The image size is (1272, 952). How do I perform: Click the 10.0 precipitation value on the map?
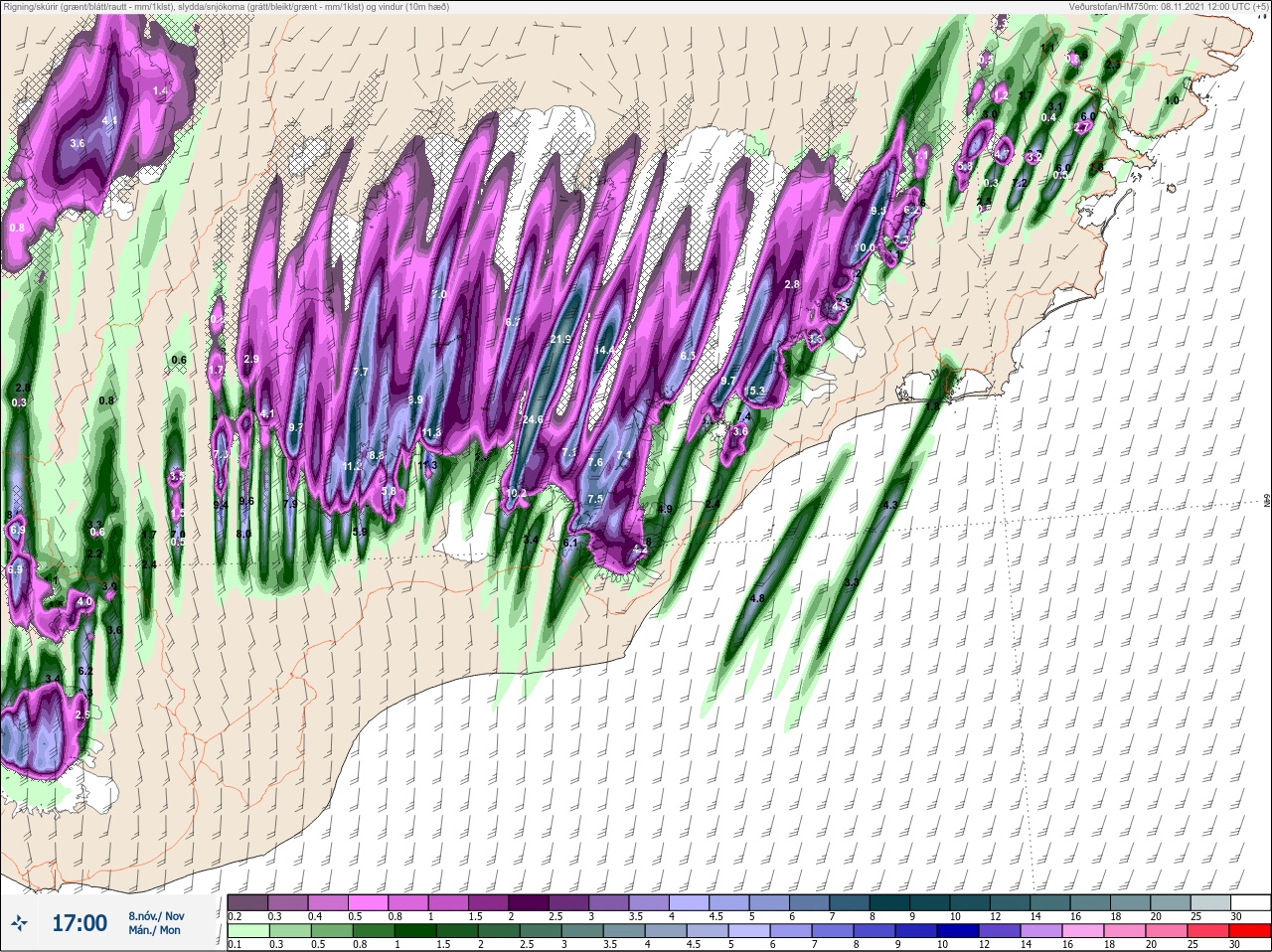point(866,248)
